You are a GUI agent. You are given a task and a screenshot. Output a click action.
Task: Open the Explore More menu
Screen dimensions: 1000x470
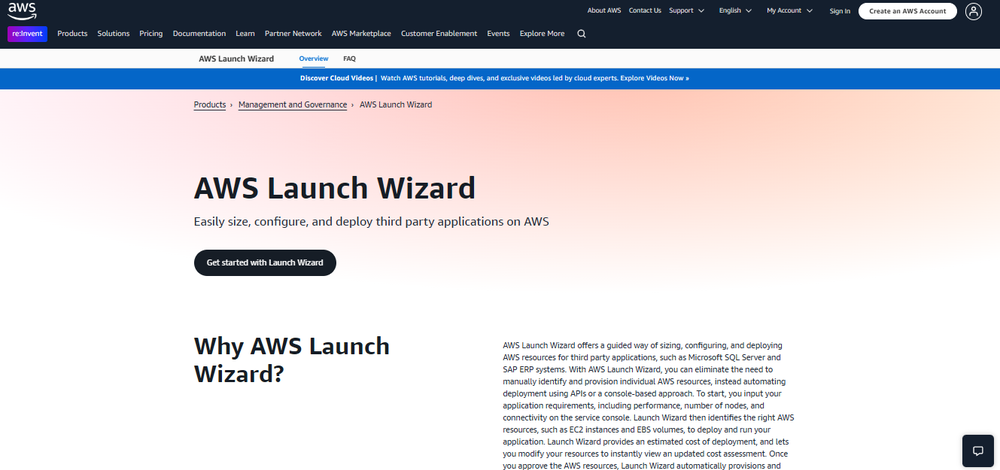point(542,34)
